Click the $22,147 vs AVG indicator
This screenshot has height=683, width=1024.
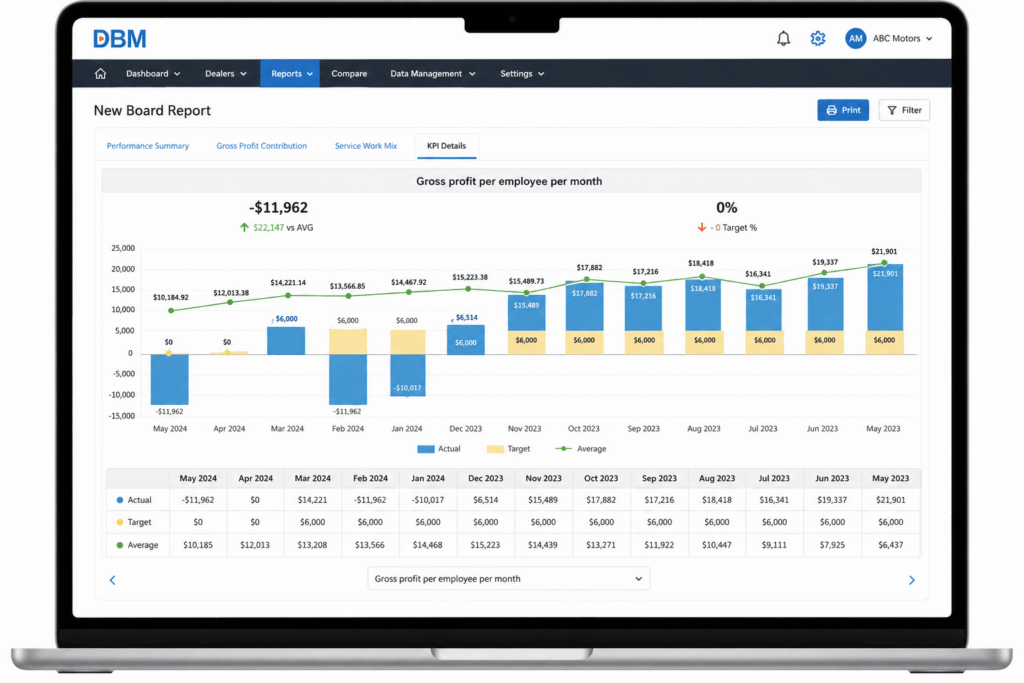click(x=276, y=228)
